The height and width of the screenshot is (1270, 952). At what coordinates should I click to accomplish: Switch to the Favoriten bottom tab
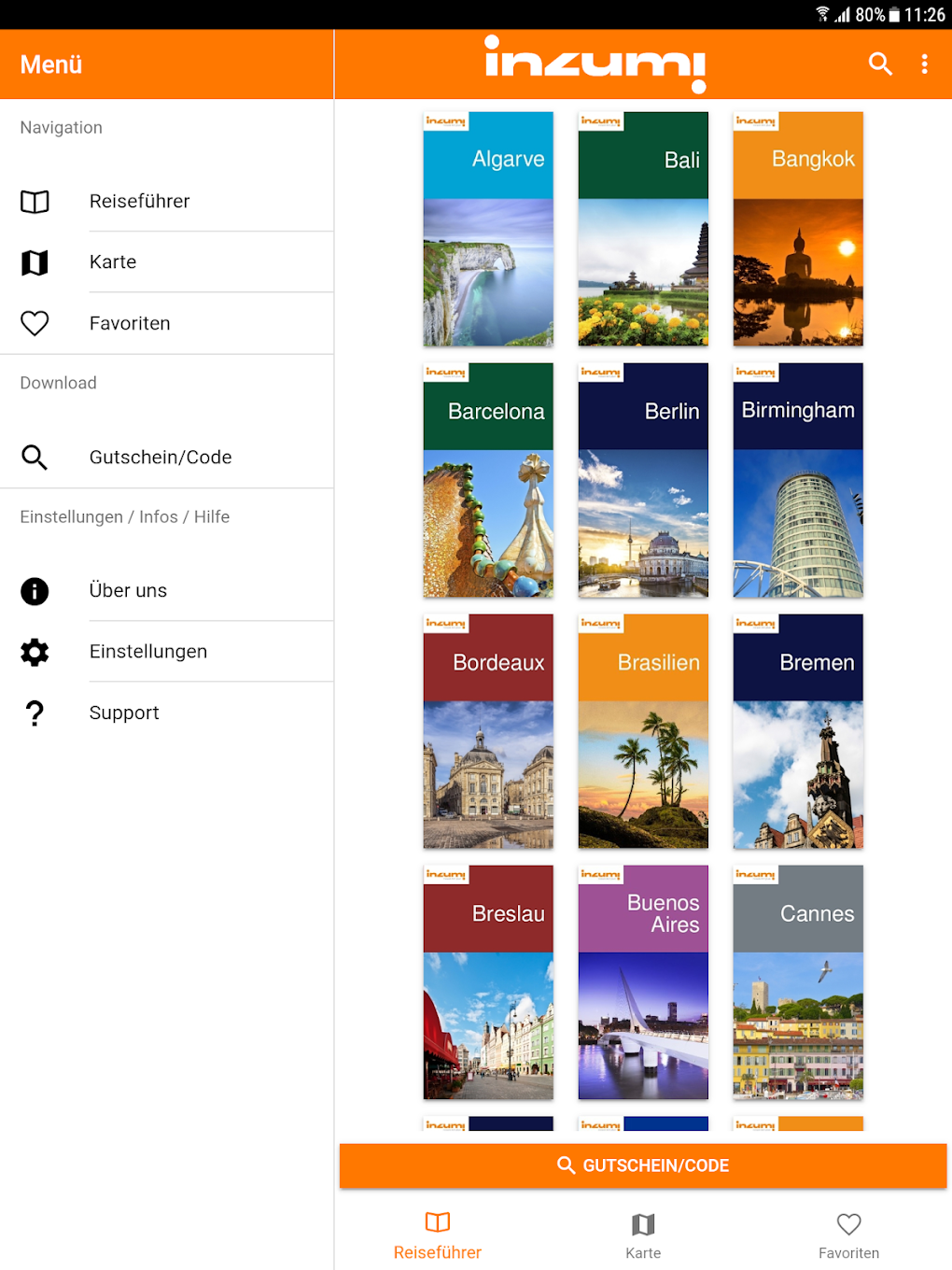click(x=848, y=1235)
